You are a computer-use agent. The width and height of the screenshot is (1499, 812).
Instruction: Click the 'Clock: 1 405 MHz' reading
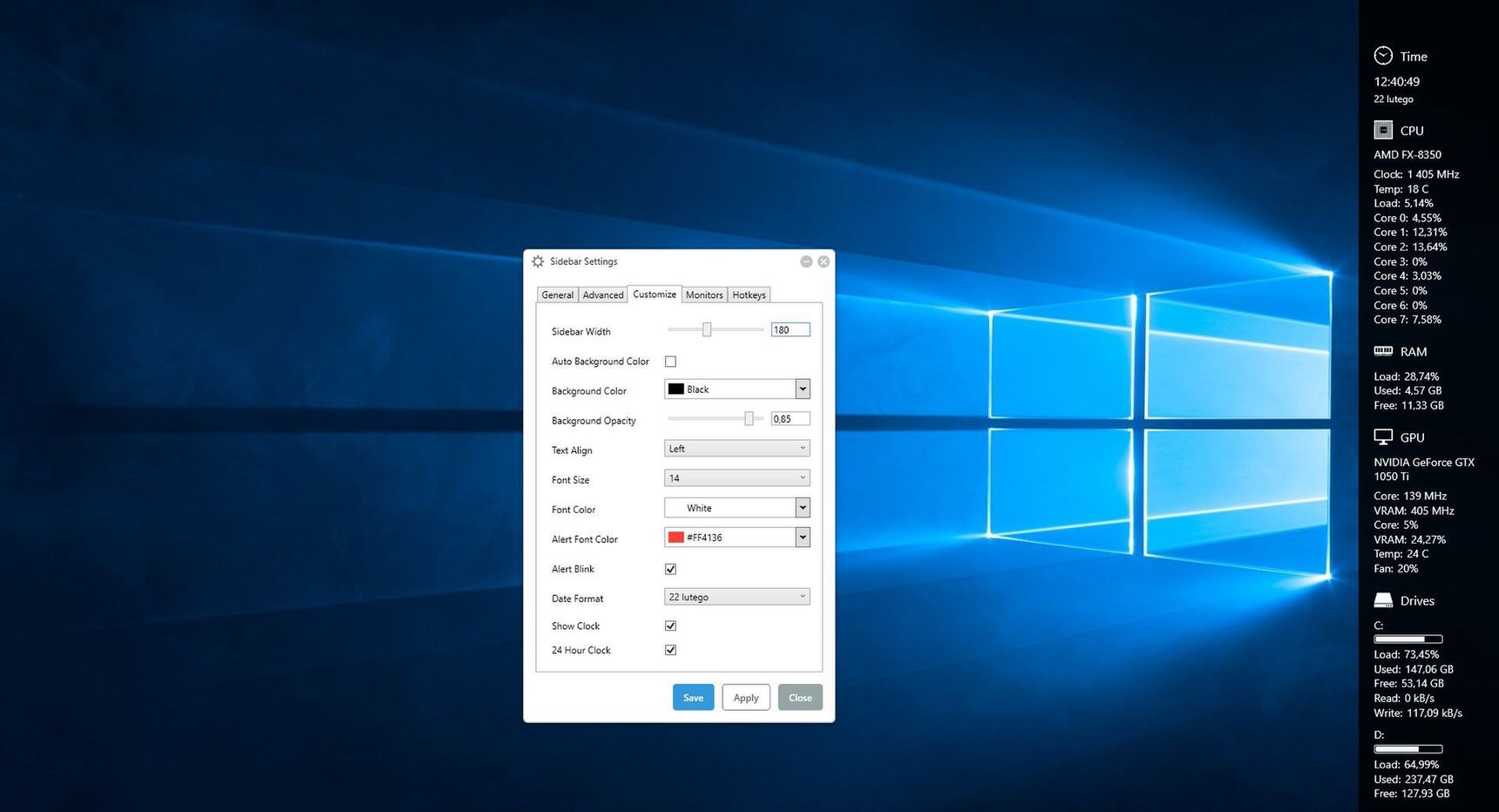click(1416, 174)
